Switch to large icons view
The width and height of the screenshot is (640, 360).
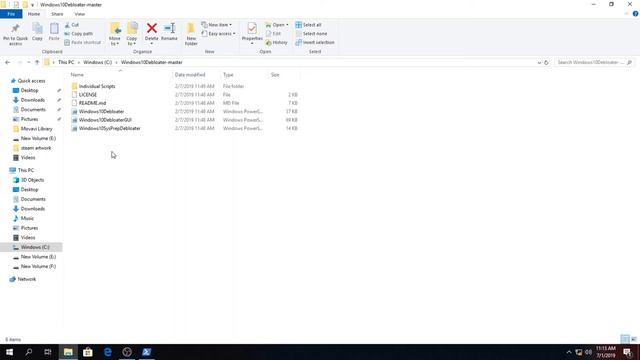(x=634, y=339)
